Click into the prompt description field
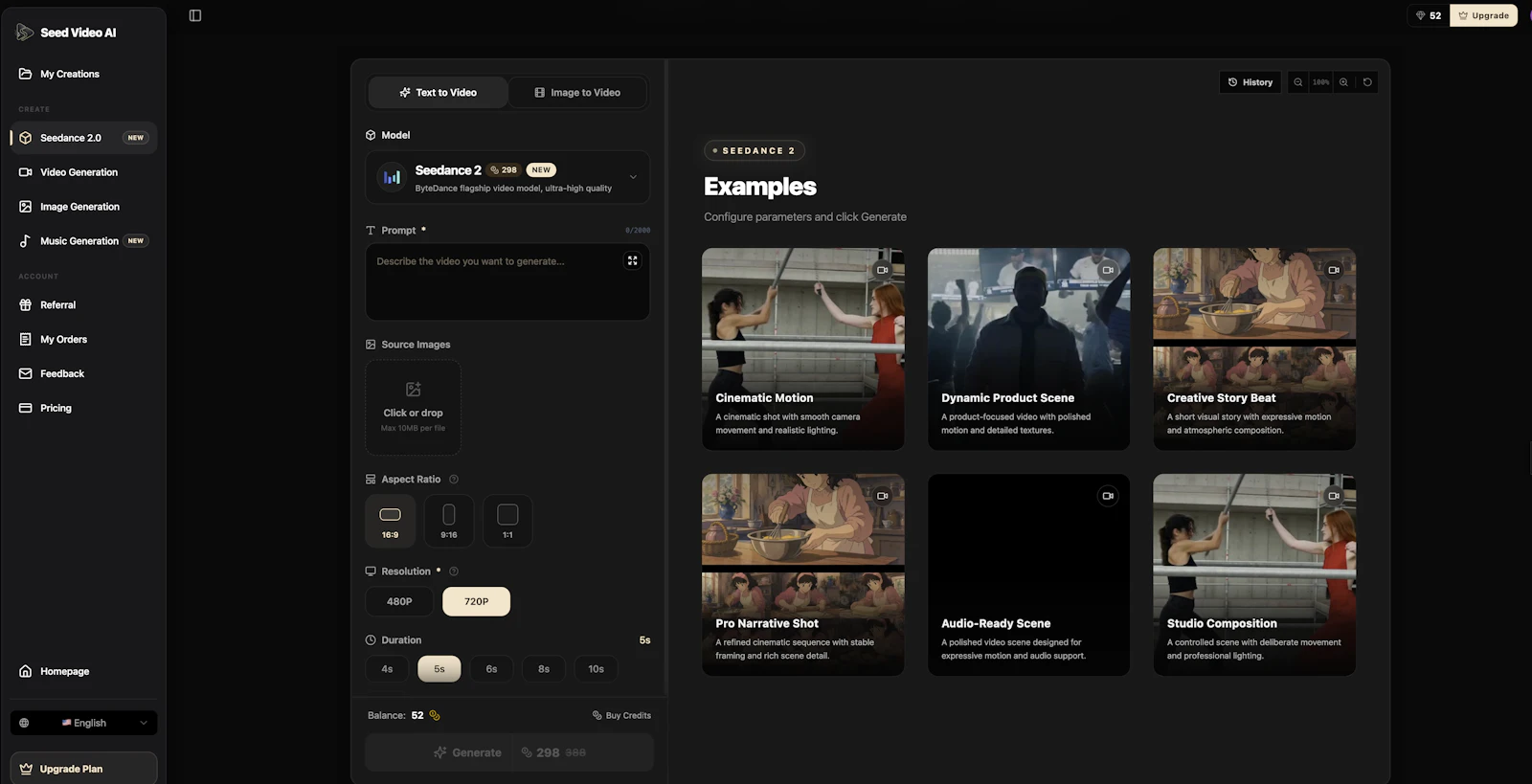Screen dimensions: 1532x784 (507, 281)
